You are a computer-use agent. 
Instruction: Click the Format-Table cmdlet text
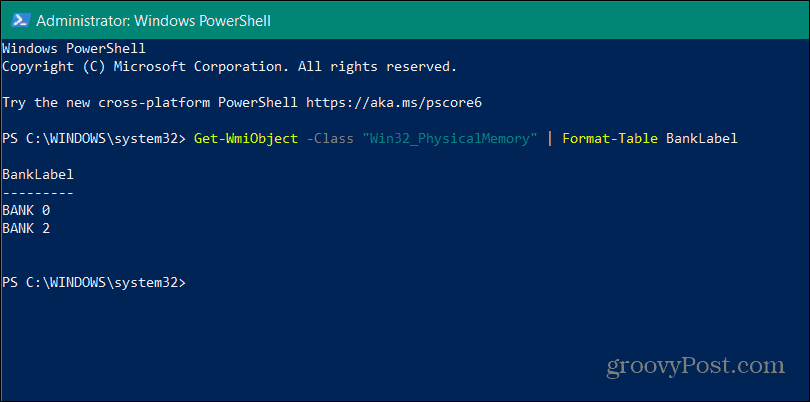(609, 139)
